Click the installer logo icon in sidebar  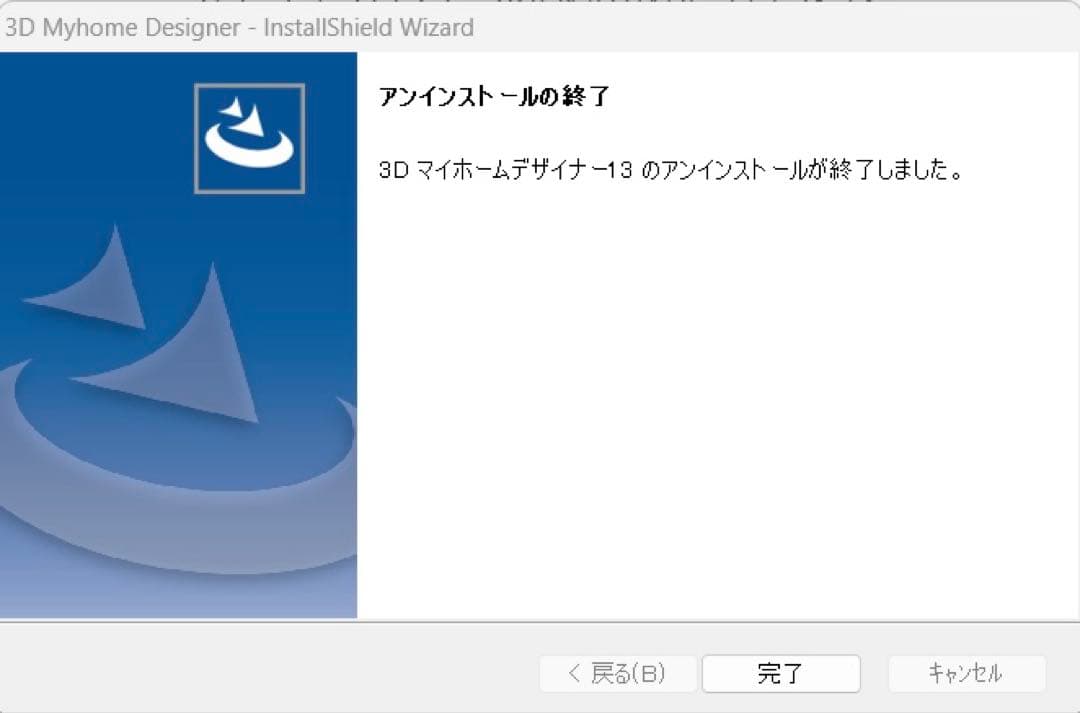pos(249,138)
